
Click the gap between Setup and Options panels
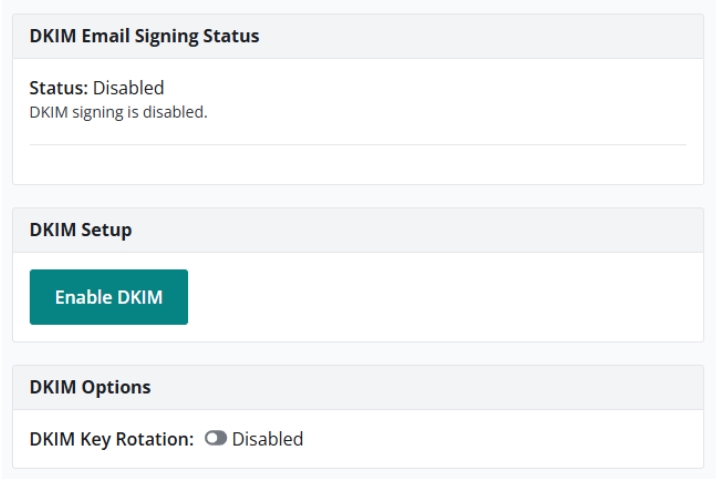[x=358, y=353]
